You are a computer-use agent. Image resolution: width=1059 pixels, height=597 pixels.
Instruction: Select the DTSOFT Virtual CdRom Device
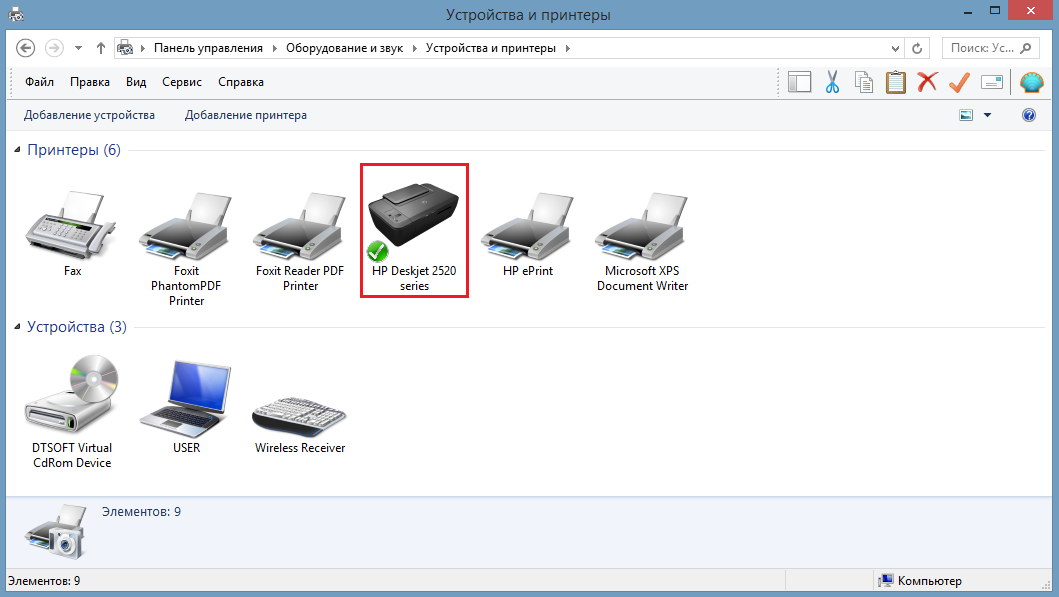(x=72, y=412)
